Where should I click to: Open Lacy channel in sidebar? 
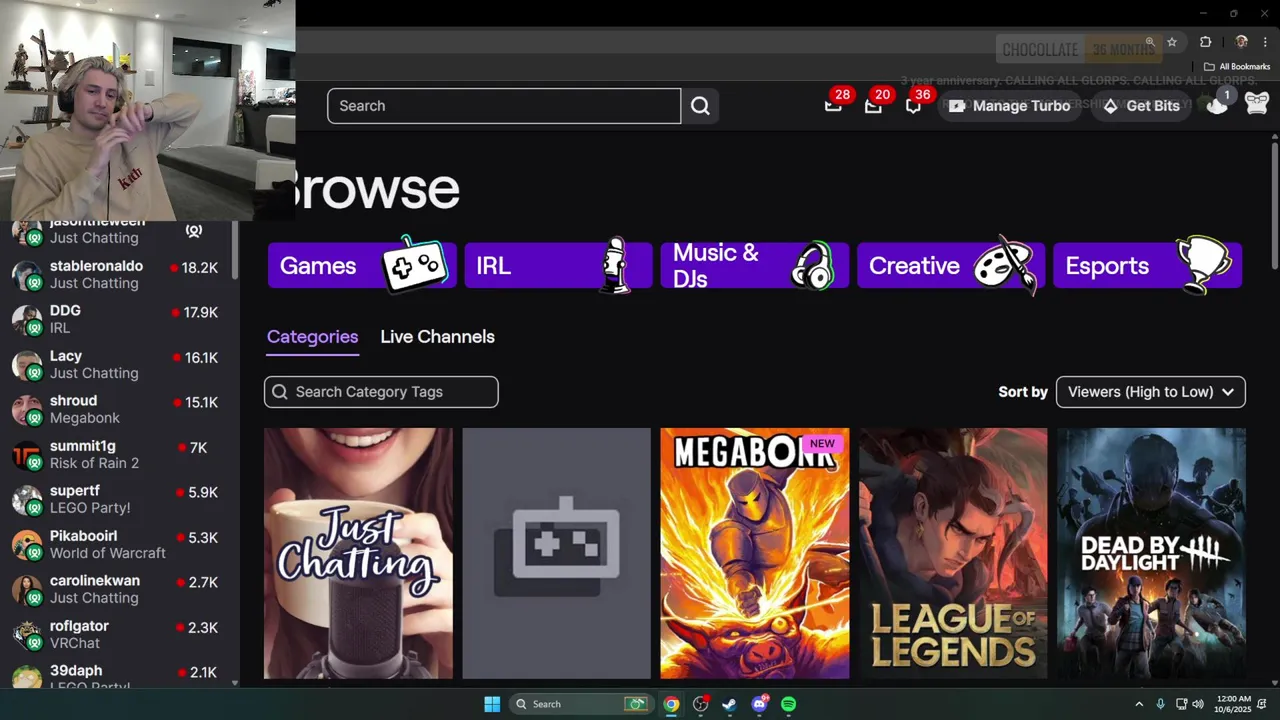tap(118, 364)
